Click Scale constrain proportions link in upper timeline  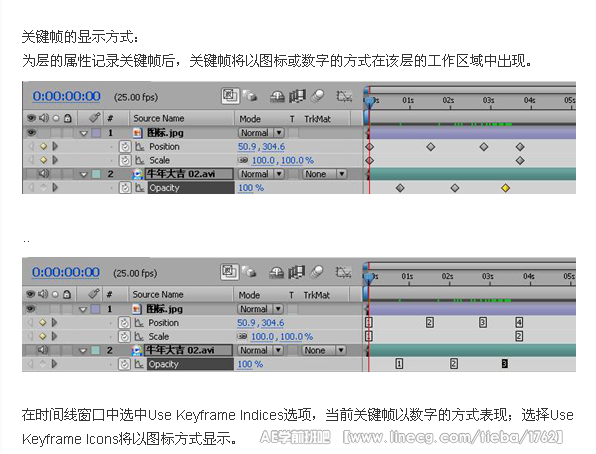pos(243,160)
